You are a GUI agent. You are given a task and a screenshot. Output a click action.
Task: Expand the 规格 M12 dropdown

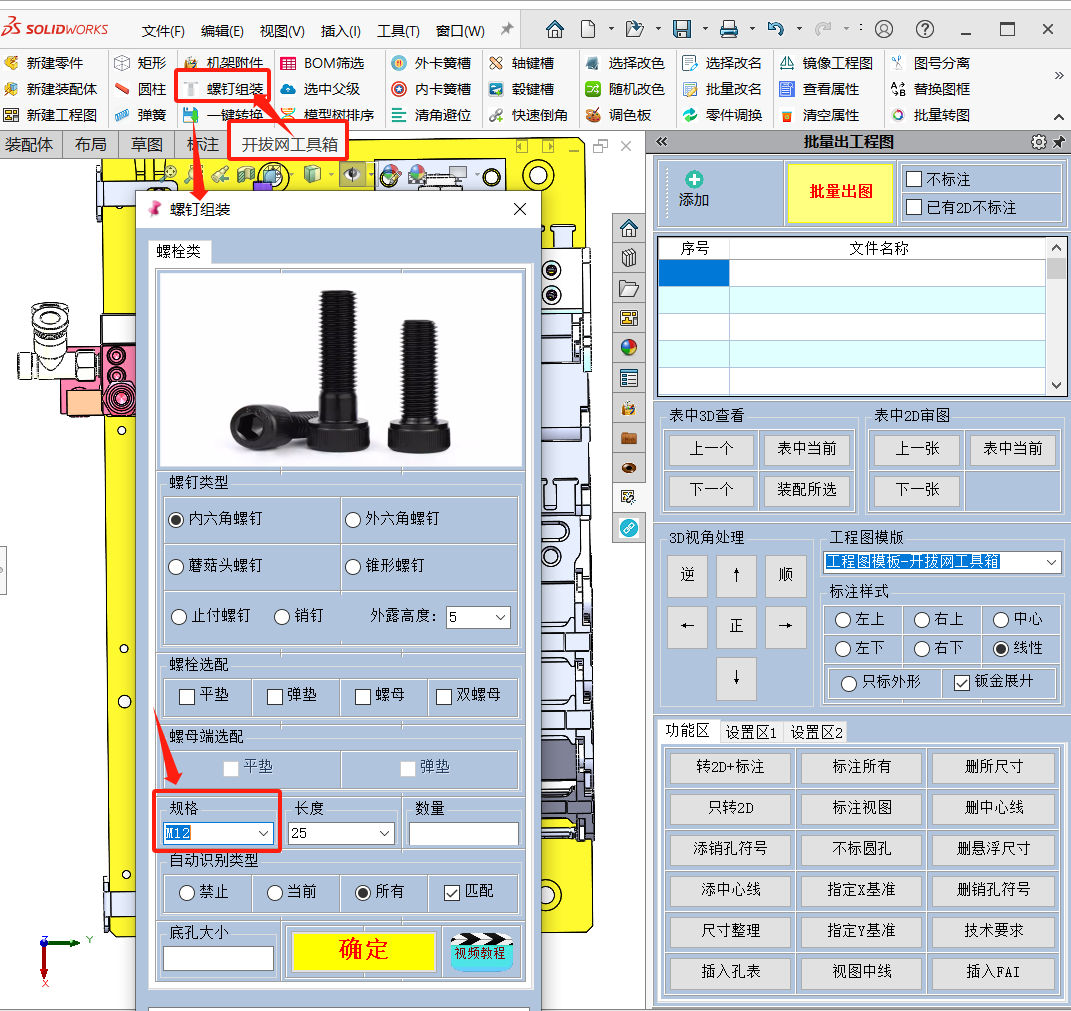click(x=263, y=833)
